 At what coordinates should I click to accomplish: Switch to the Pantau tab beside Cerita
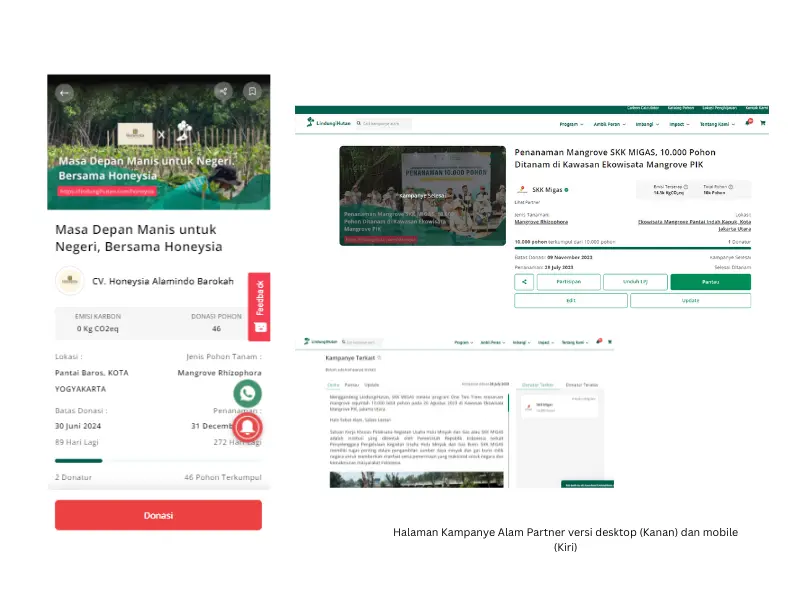point(352,385)
